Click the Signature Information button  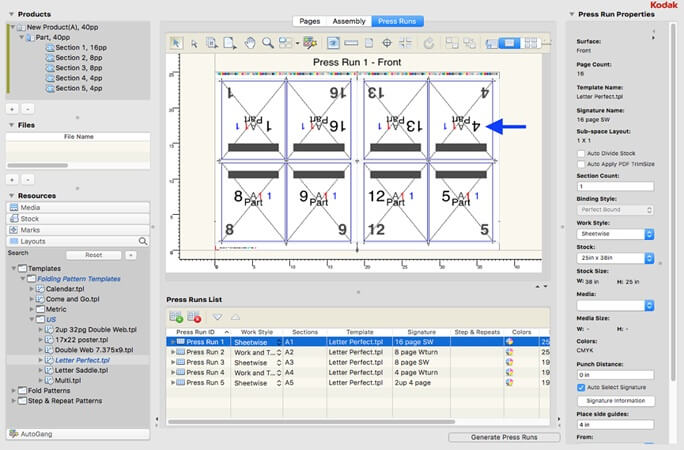616,401
